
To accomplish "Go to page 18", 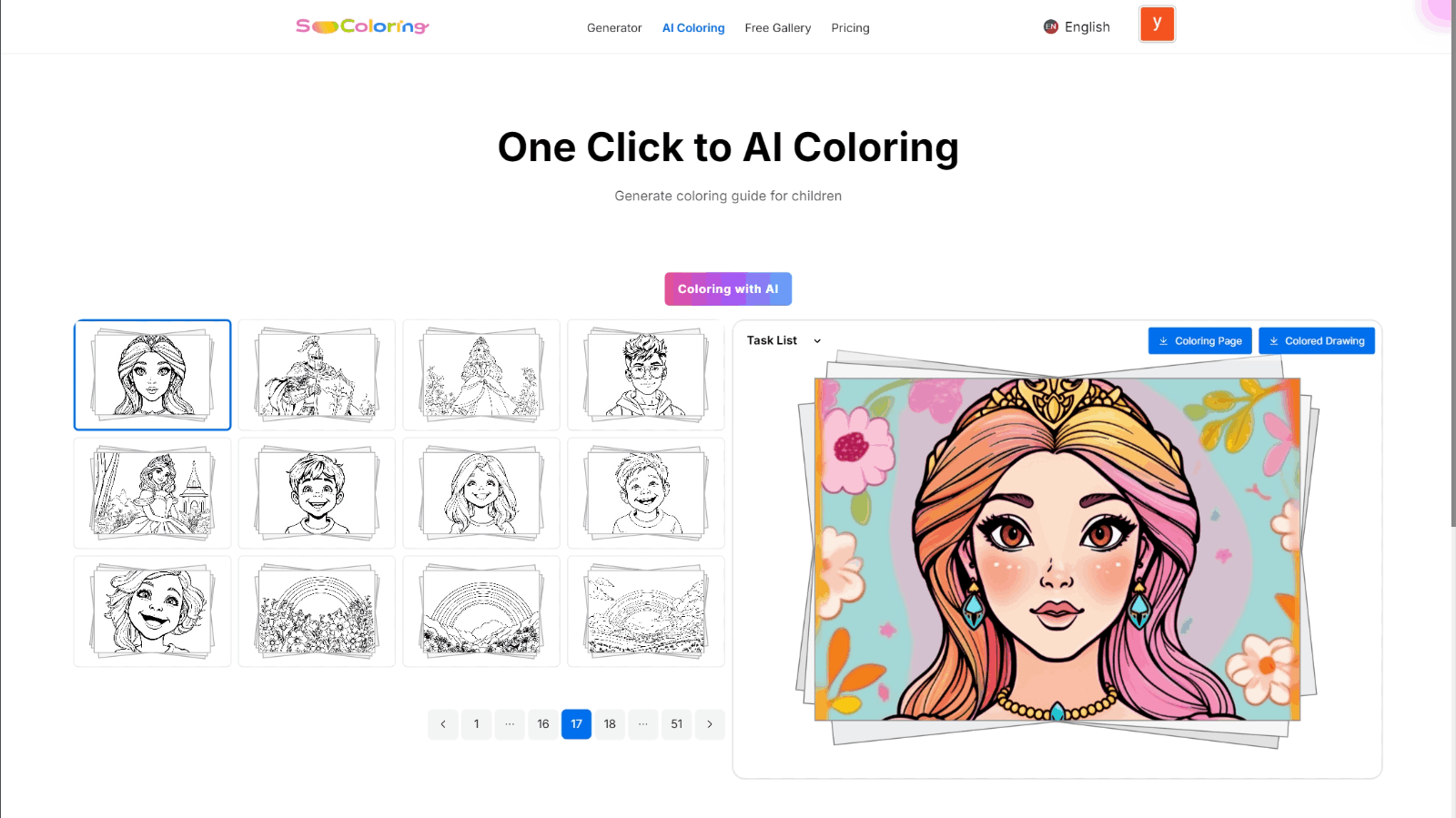I will (610, 724).
